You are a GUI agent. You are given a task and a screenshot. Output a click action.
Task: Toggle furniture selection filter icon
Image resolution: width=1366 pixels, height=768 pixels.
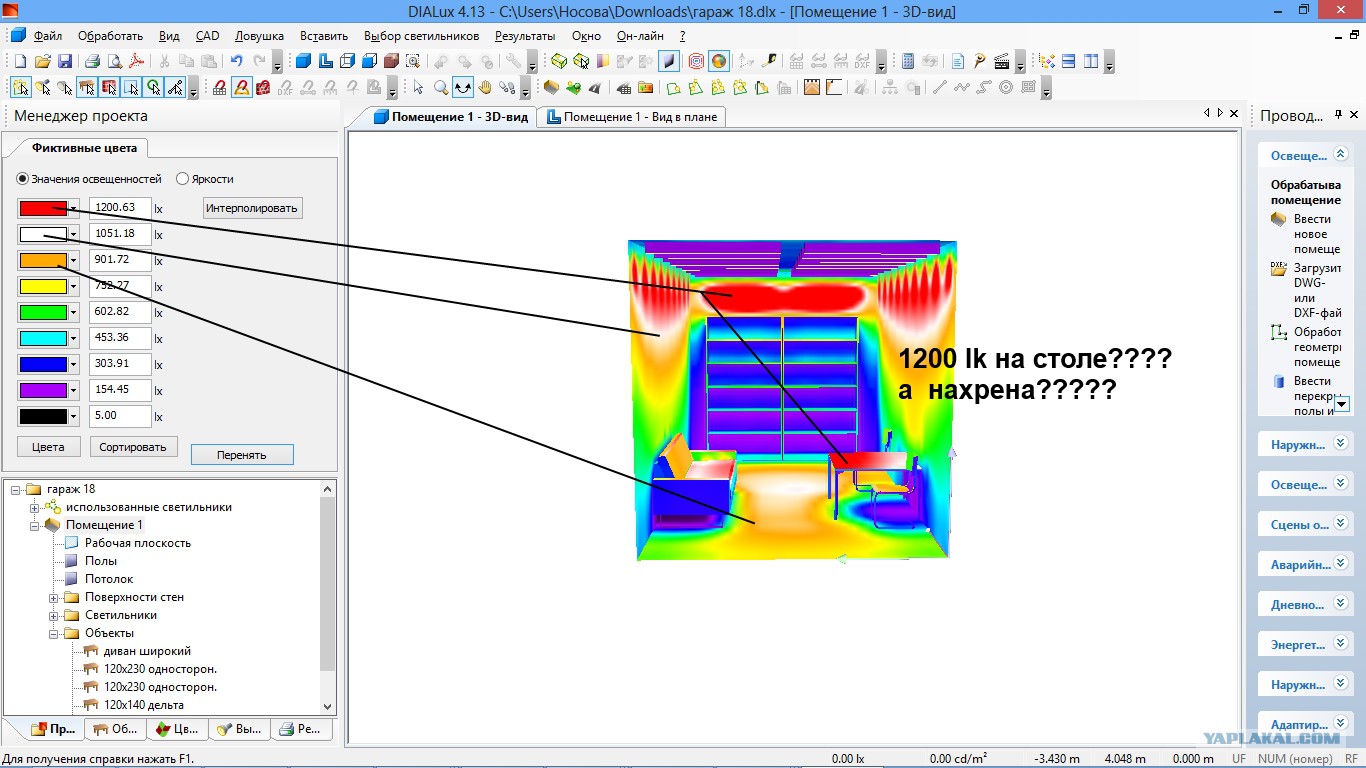coord(87,87)
